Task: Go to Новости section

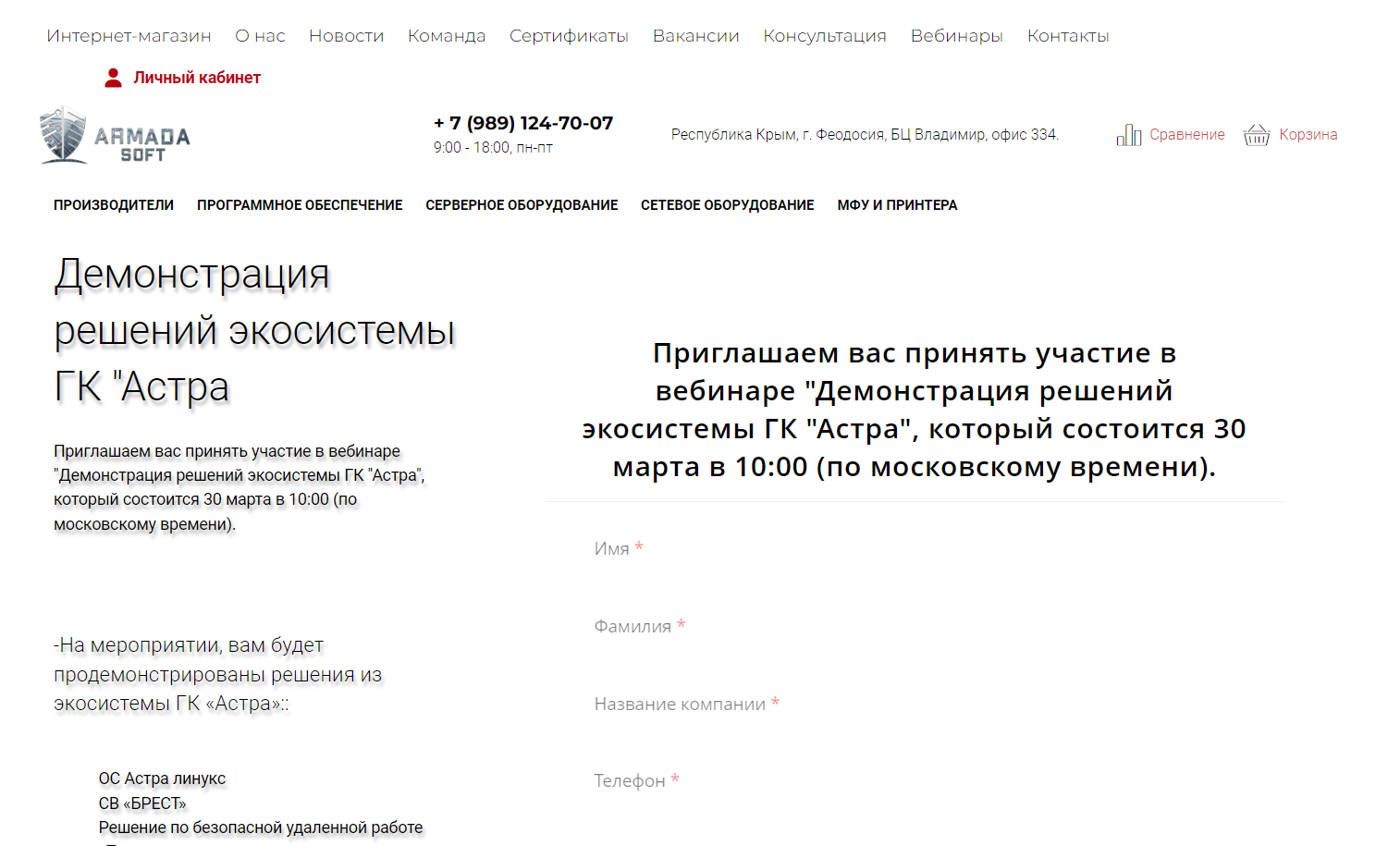Action: pos(346,36)
